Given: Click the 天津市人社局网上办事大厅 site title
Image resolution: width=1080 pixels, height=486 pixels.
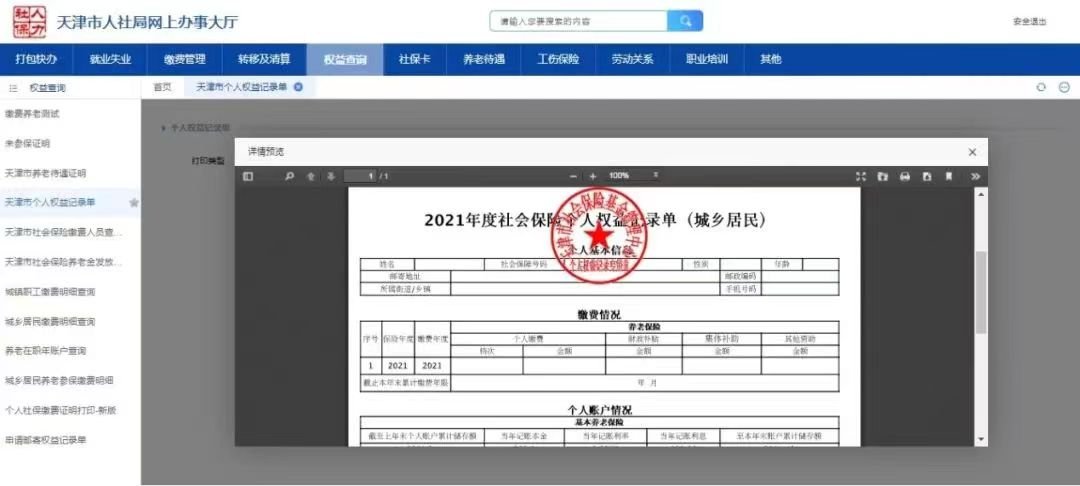Looking at the screenshot, I should point(147,22).
